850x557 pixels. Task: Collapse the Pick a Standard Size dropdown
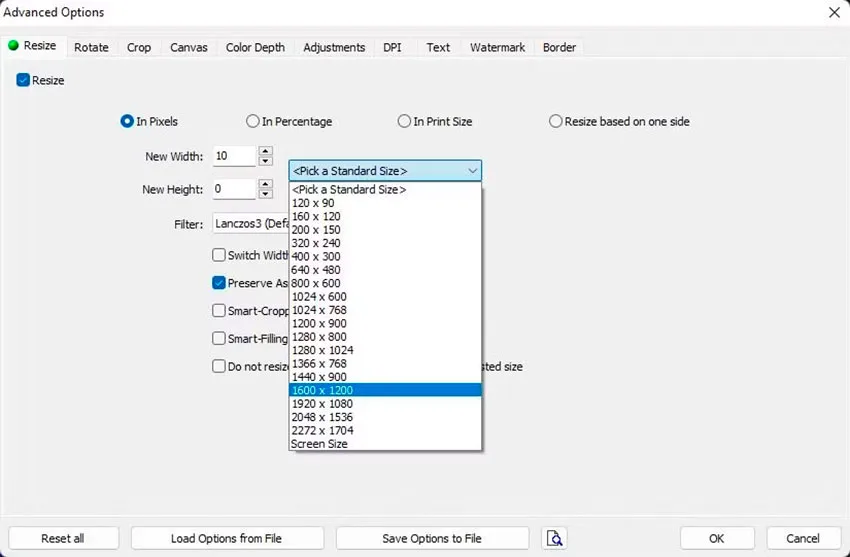385,171
